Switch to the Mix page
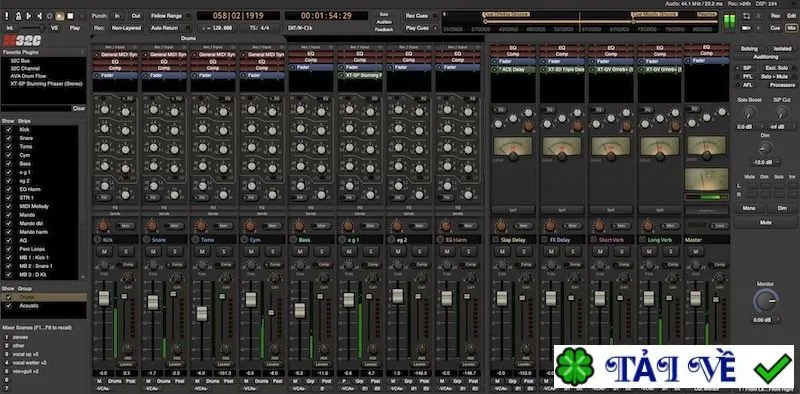Screen dimensions: 800x394 (x=790, y=28)
